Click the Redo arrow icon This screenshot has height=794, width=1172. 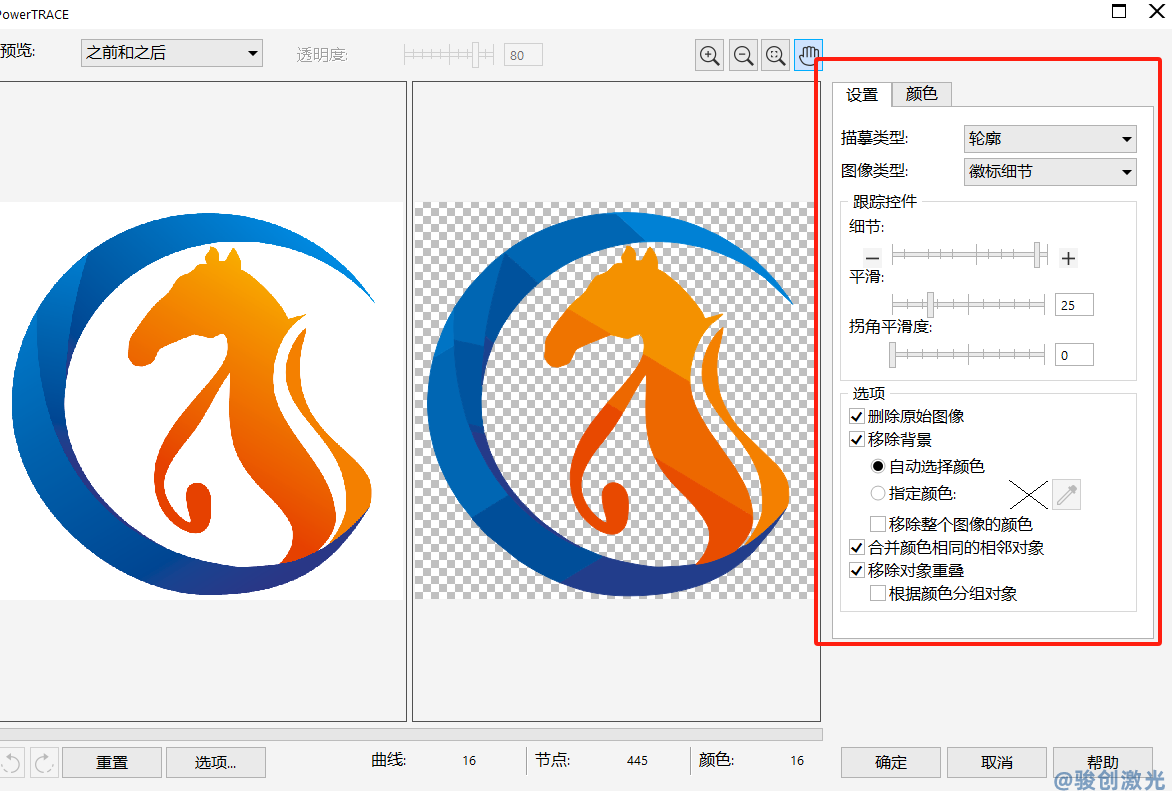(x=44, y=762)
